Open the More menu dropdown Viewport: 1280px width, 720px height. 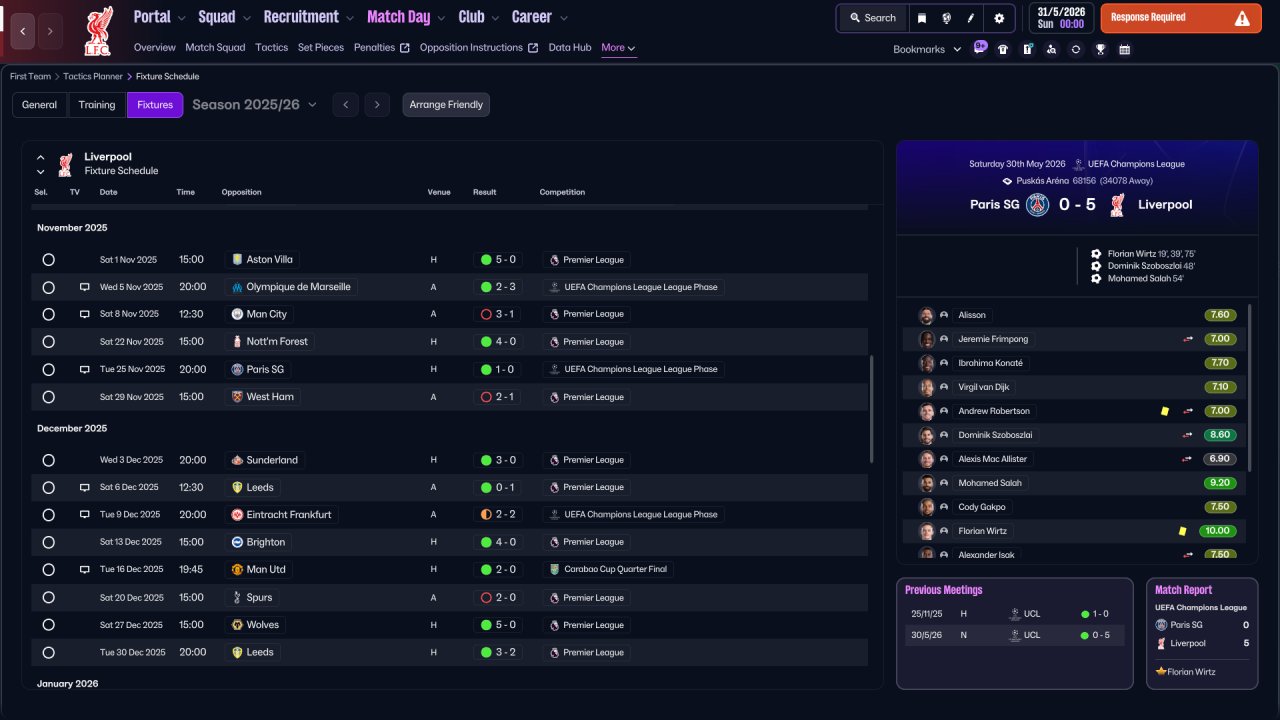(618, 48)
